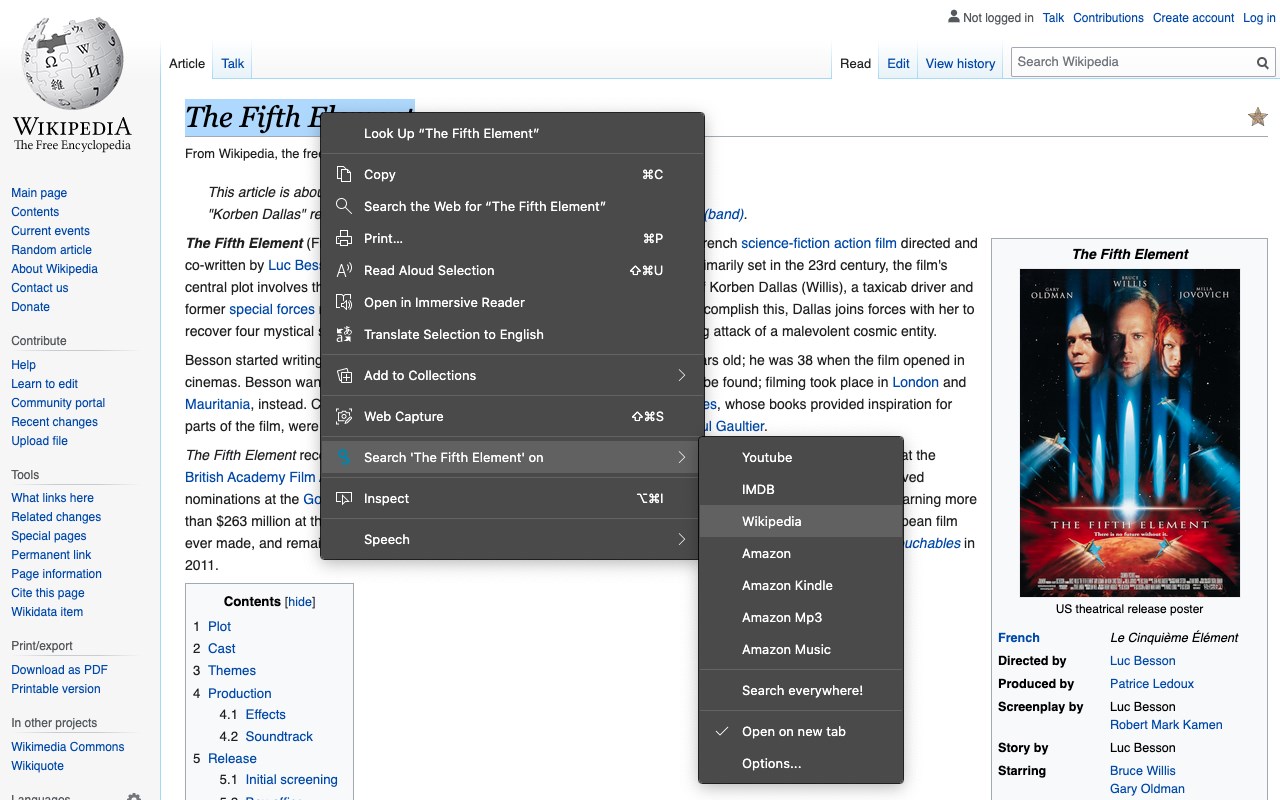Click the Copy icon in context menu
Image resolution: width=1280 pixels, height=800 pixels.
(344, 174)
